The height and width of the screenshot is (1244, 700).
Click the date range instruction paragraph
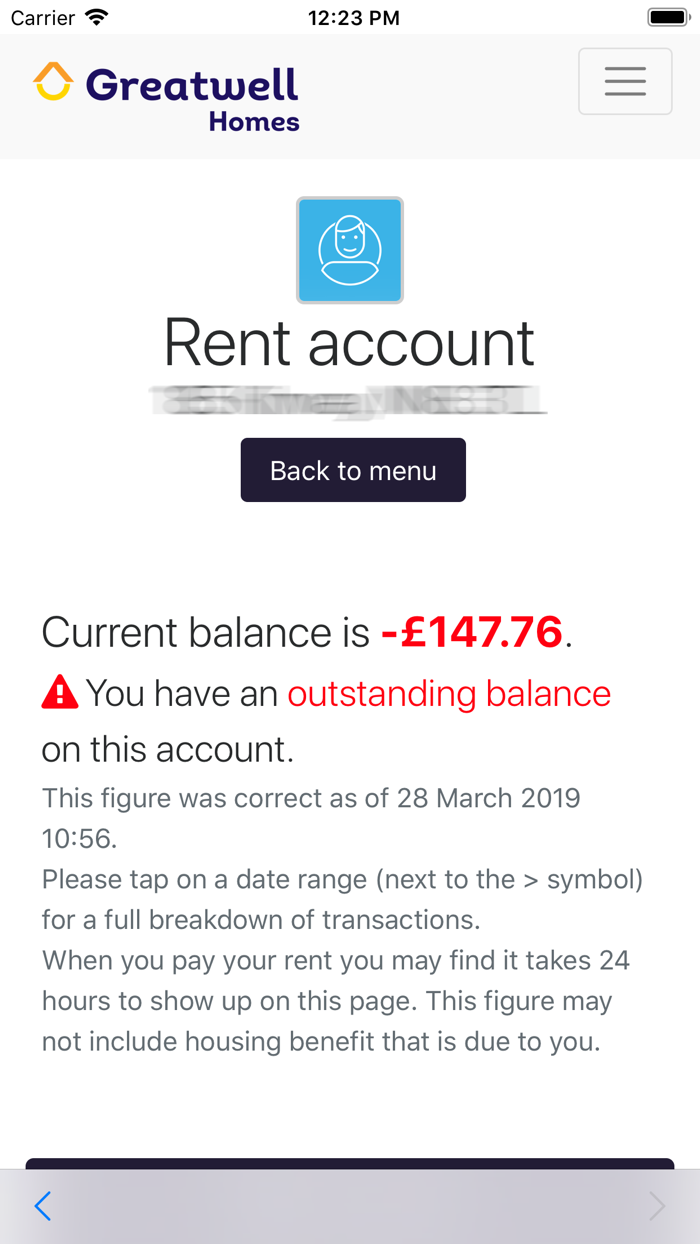pos(342,899)
